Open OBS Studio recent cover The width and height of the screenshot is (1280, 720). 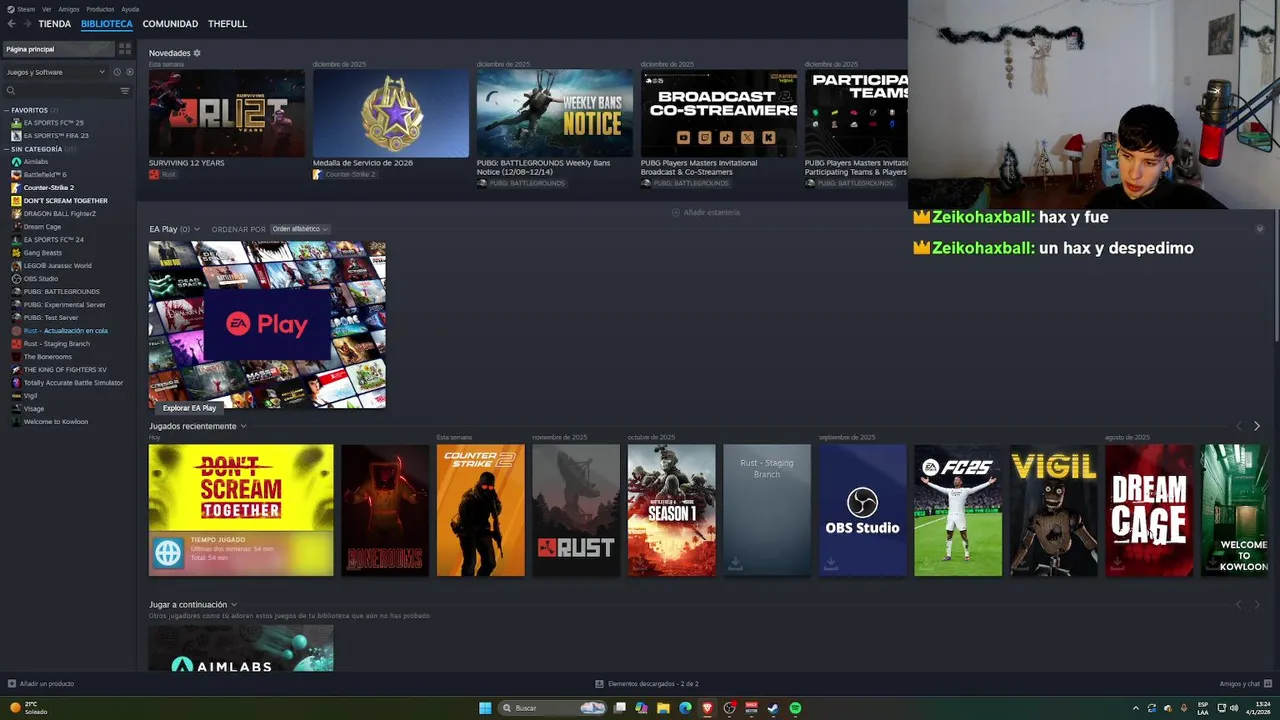click(x=863, y=510)
